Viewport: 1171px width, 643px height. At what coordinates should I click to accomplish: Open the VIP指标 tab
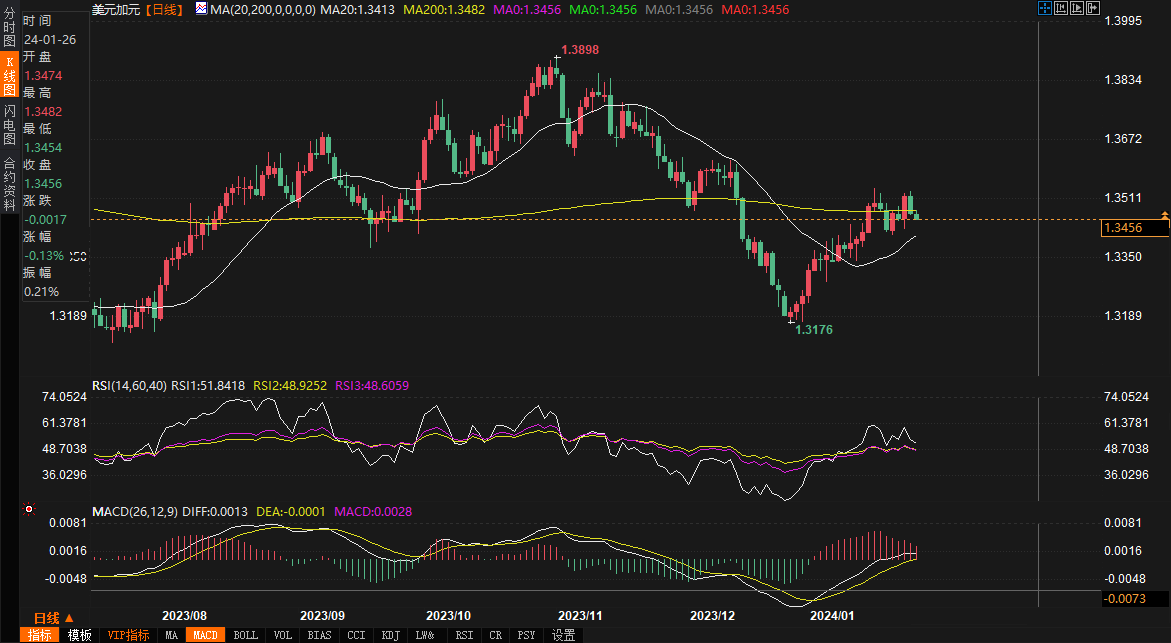click(128, 635)
